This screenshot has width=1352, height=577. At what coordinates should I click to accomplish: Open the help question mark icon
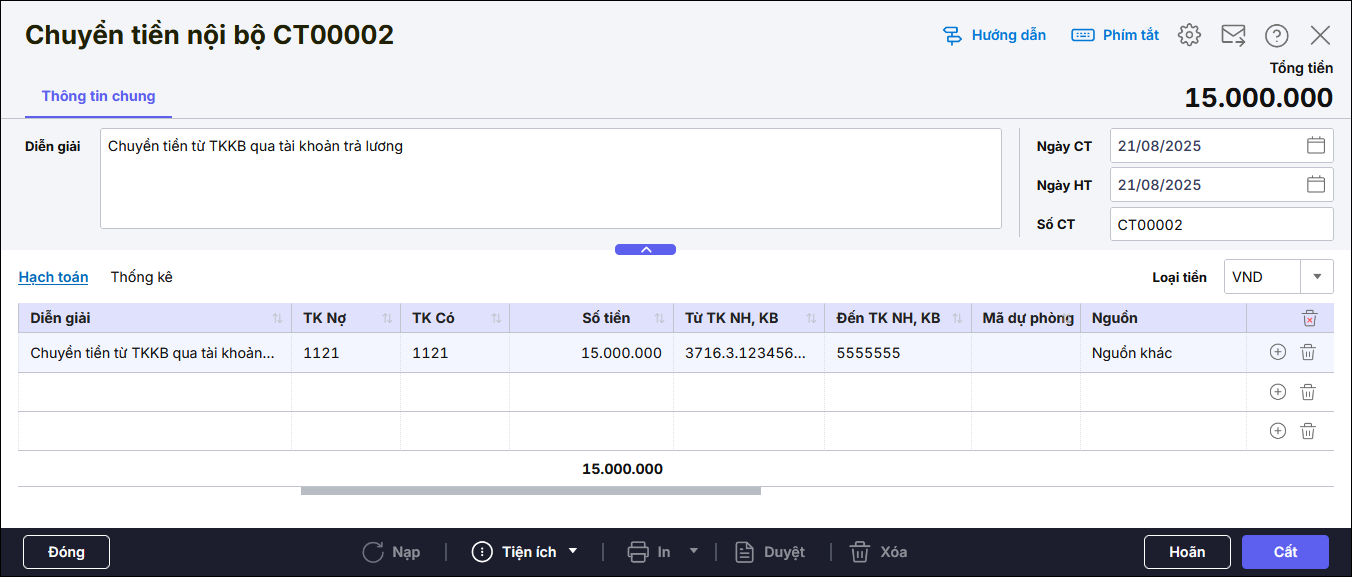(x=1277, y=35)
